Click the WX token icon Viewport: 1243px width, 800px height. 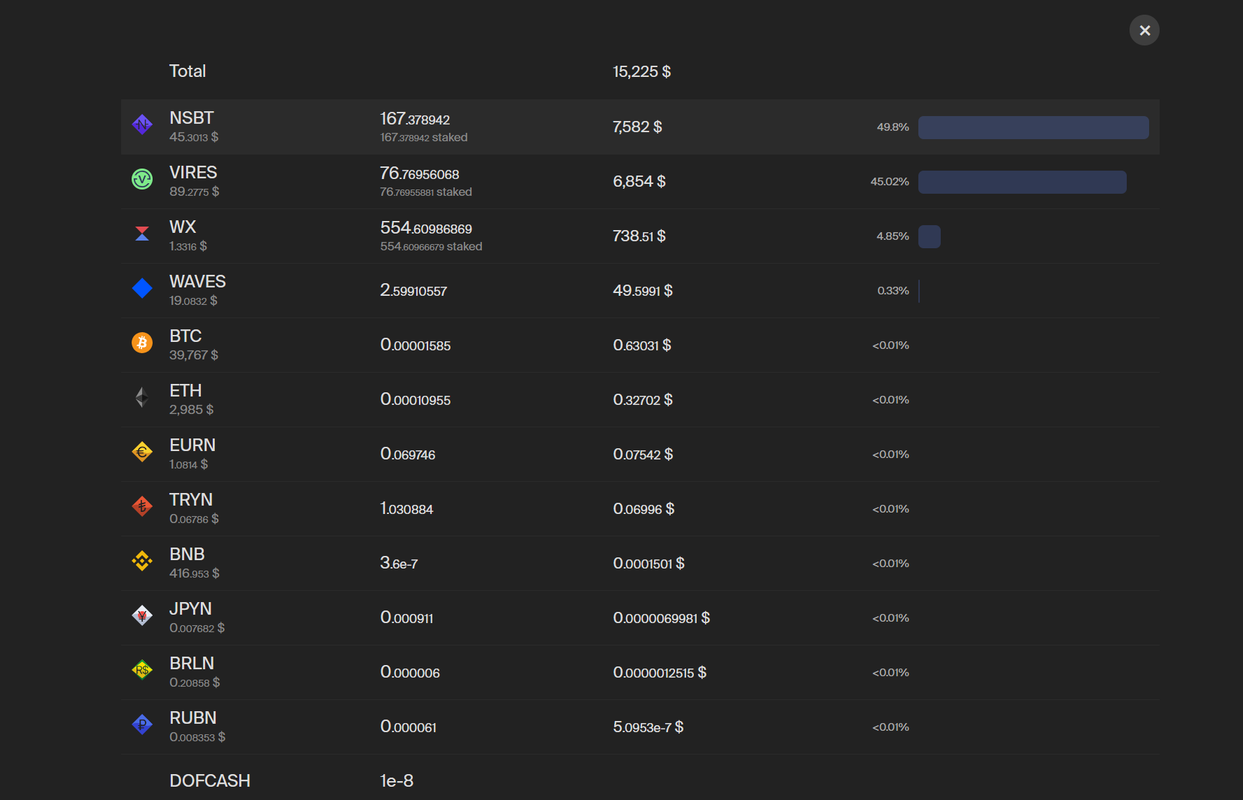click(142, 234)
